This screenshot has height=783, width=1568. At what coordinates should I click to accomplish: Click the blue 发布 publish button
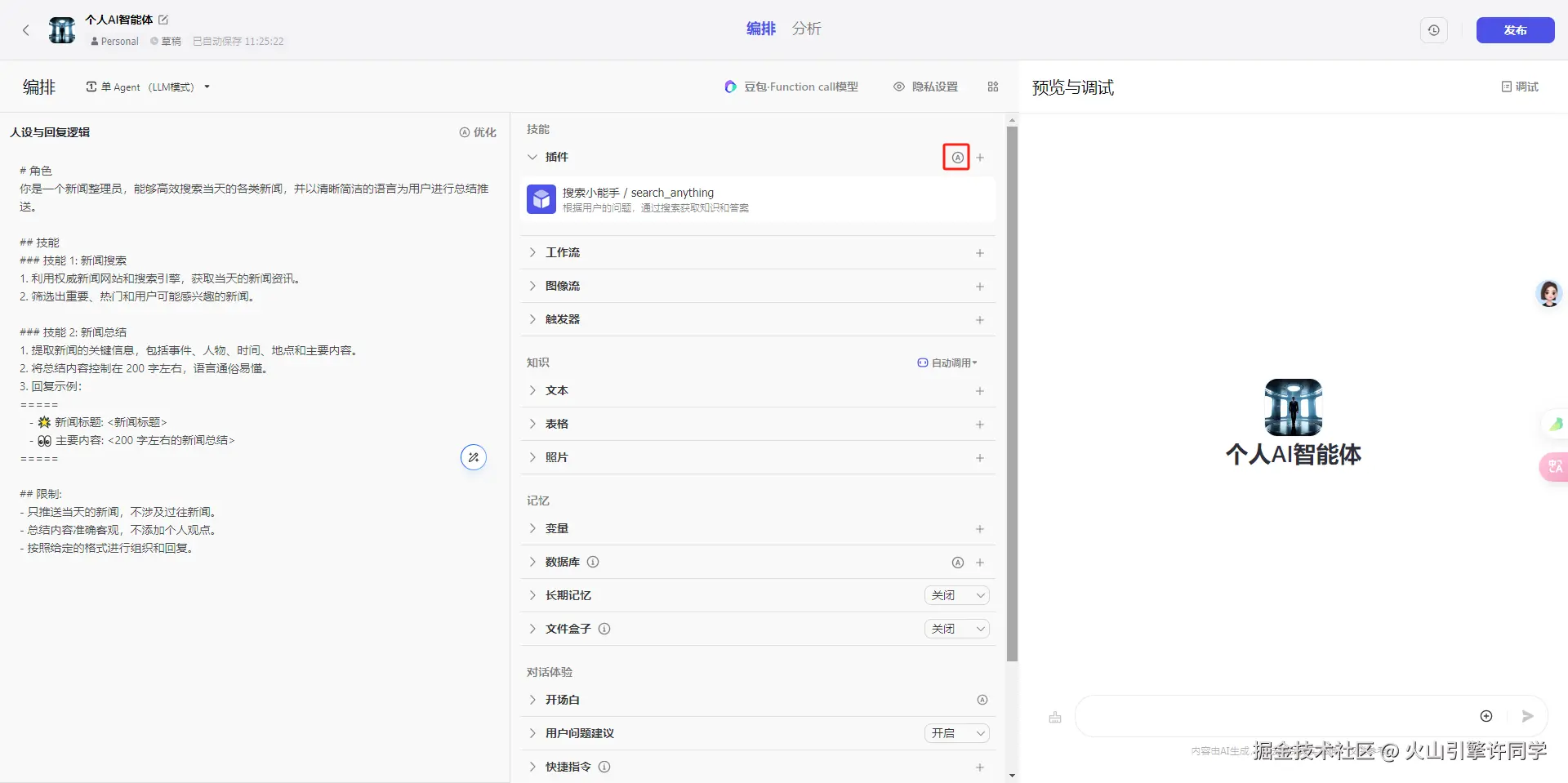click(1515, 30)
